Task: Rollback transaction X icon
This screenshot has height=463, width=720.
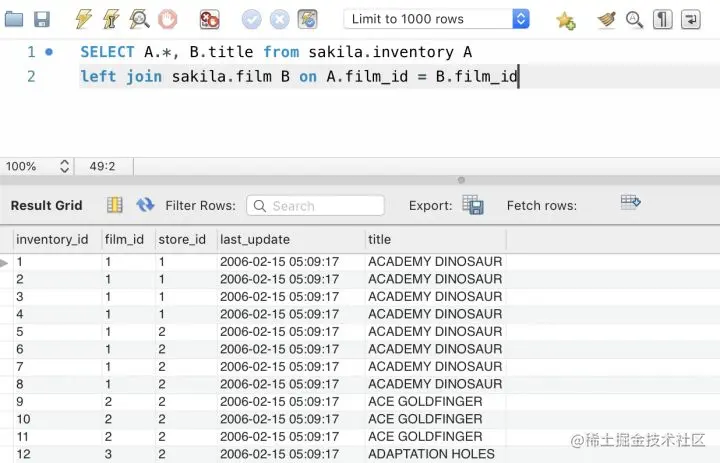Action: tap(280, 20)
